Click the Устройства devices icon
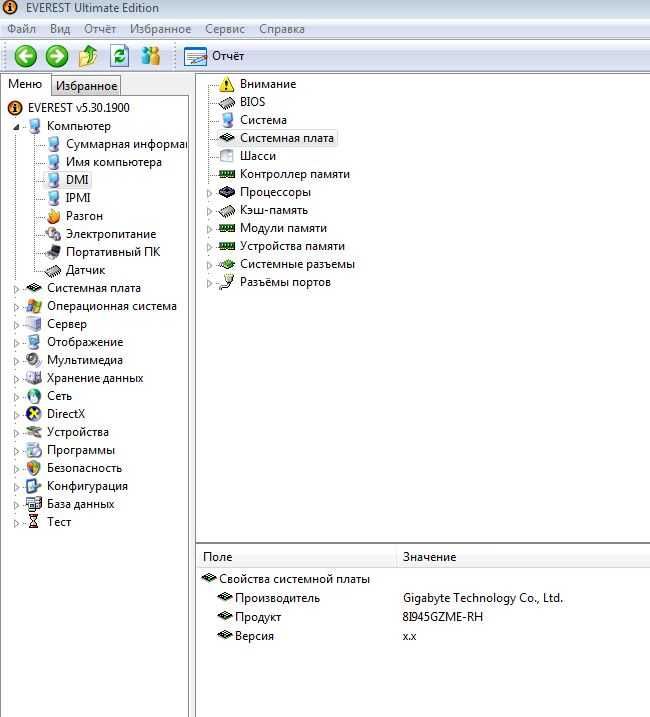The image size is (650, 717). pyautogui.click(x=33, y=432)
